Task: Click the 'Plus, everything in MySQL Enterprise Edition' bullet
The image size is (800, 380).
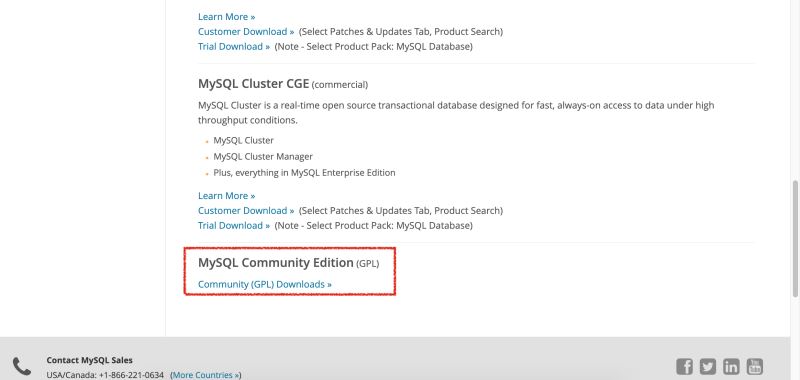Action: (x=304, y=173)
